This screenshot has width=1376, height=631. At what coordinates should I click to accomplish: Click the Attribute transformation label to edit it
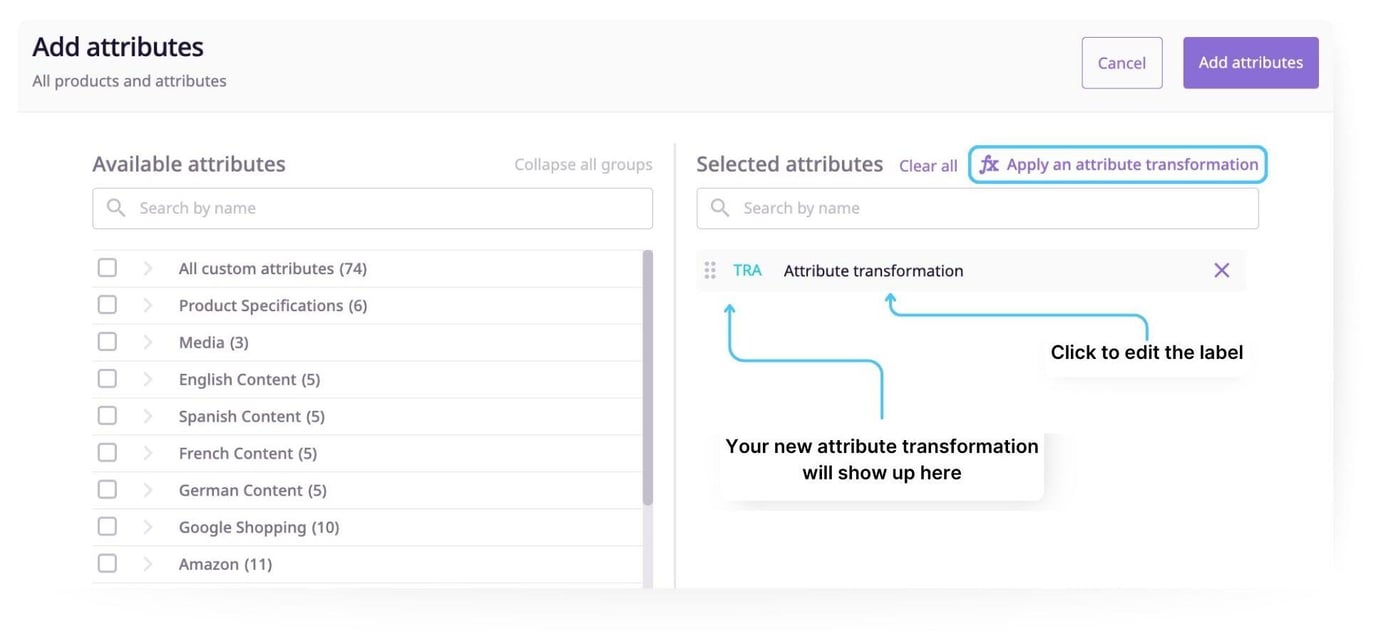pos(872,269)
